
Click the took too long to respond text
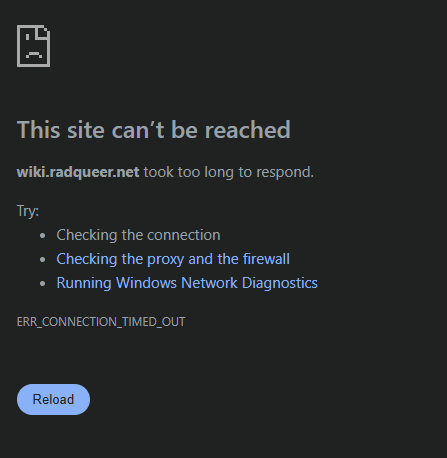(x=229, y=172)
